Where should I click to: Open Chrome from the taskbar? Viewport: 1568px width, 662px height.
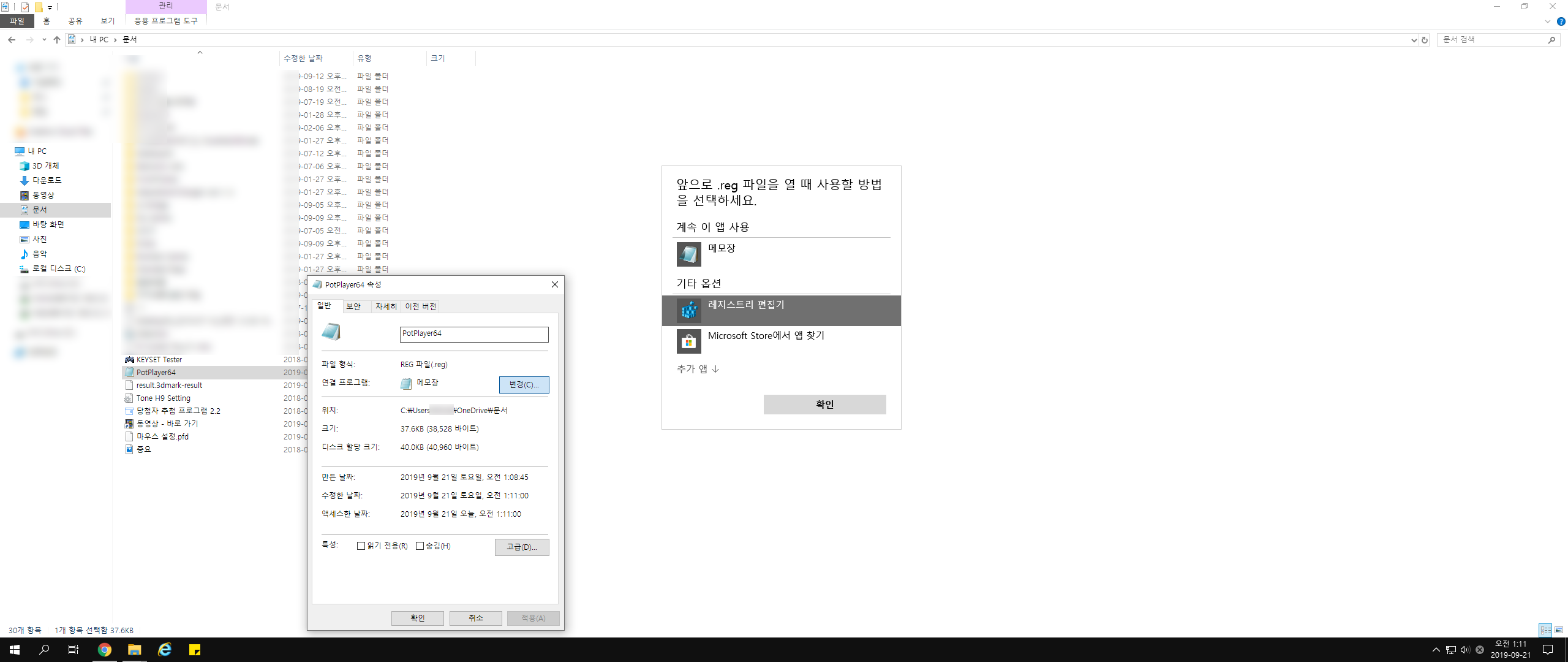coord(105,650)
